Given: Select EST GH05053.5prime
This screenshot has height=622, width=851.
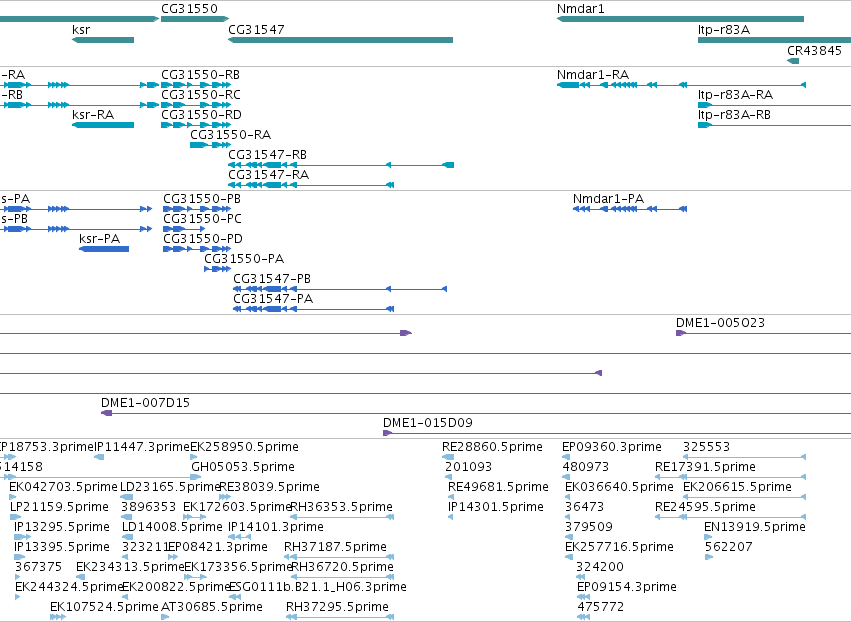Looking at the screenshot, I should [243, 467].
